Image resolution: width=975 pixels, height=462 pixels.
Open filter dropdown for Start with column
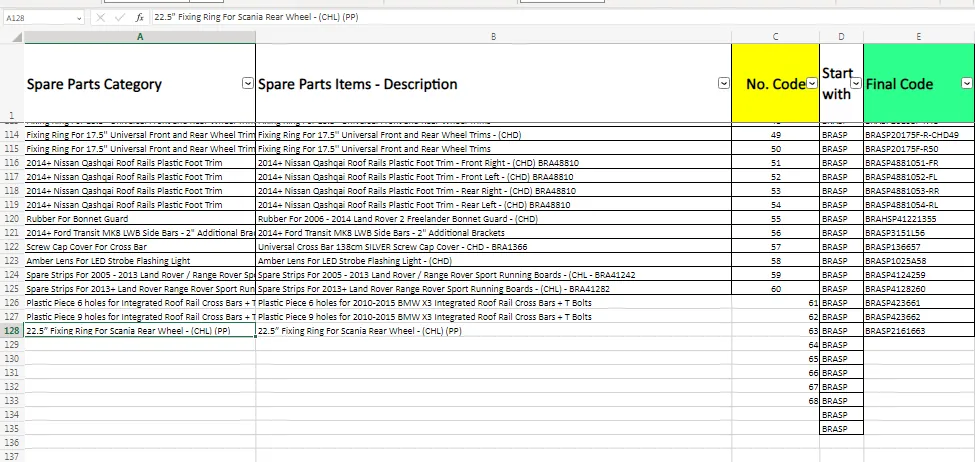point(856,84)
